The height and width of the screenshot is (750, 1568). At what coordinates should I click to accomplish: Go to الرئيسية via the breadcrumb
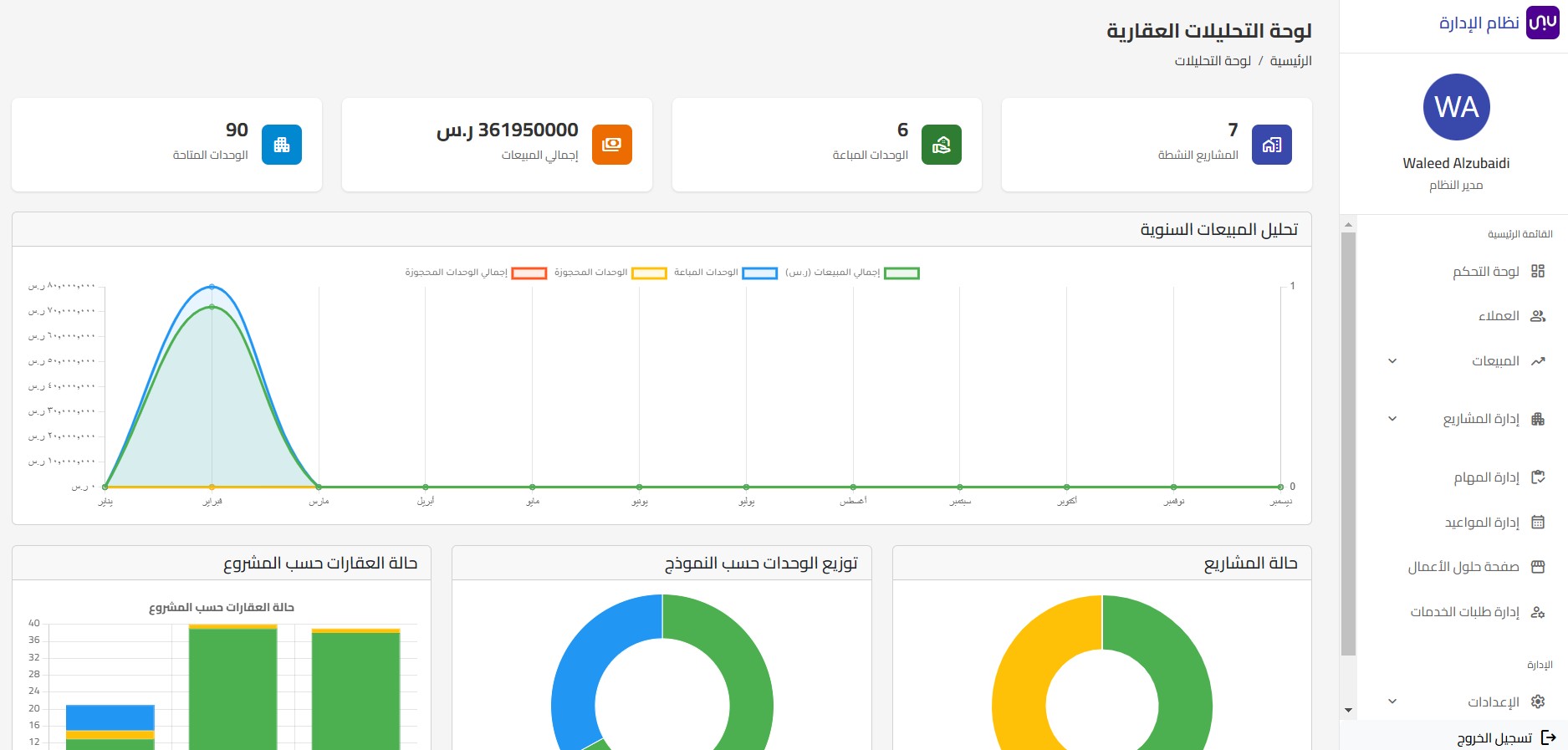[1291, 61]
